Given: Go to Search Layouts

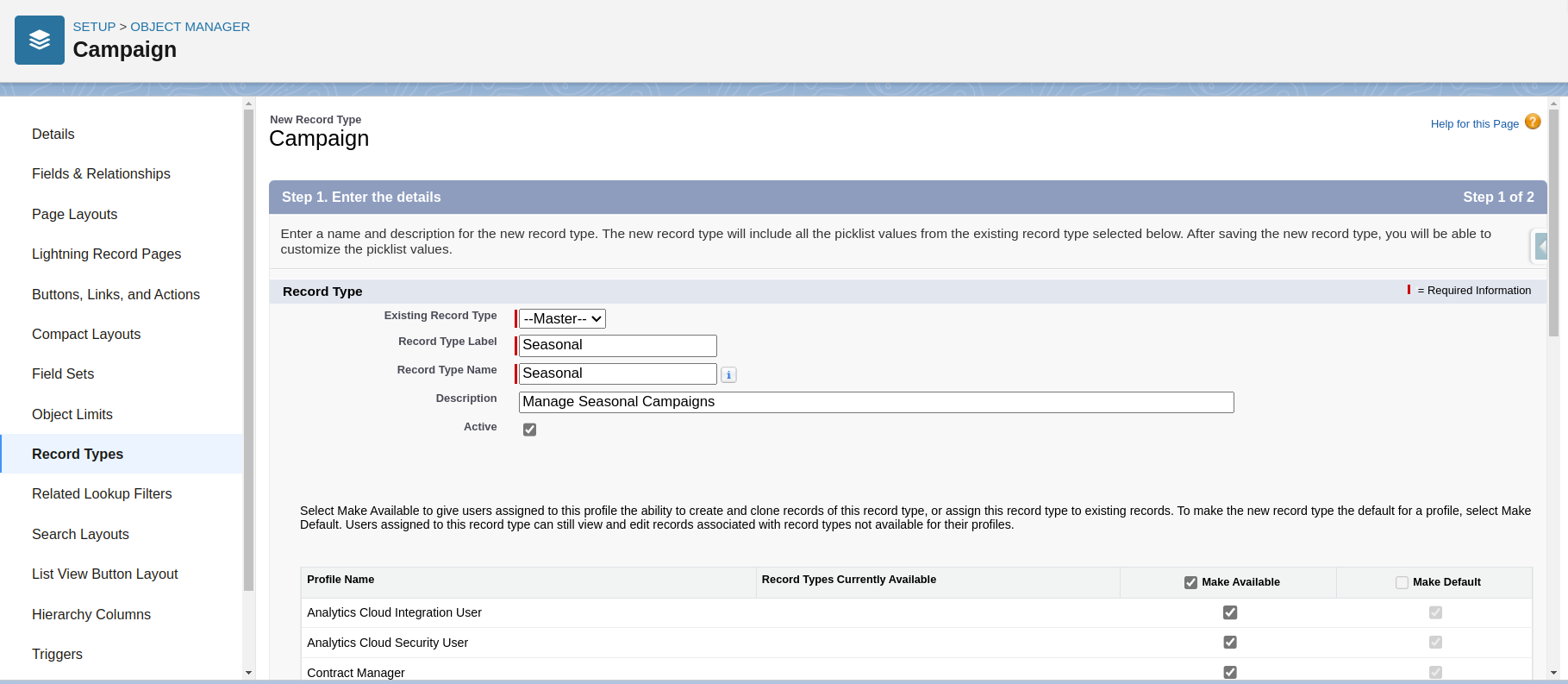Looking at the screenshot, I should pos(80,534).
